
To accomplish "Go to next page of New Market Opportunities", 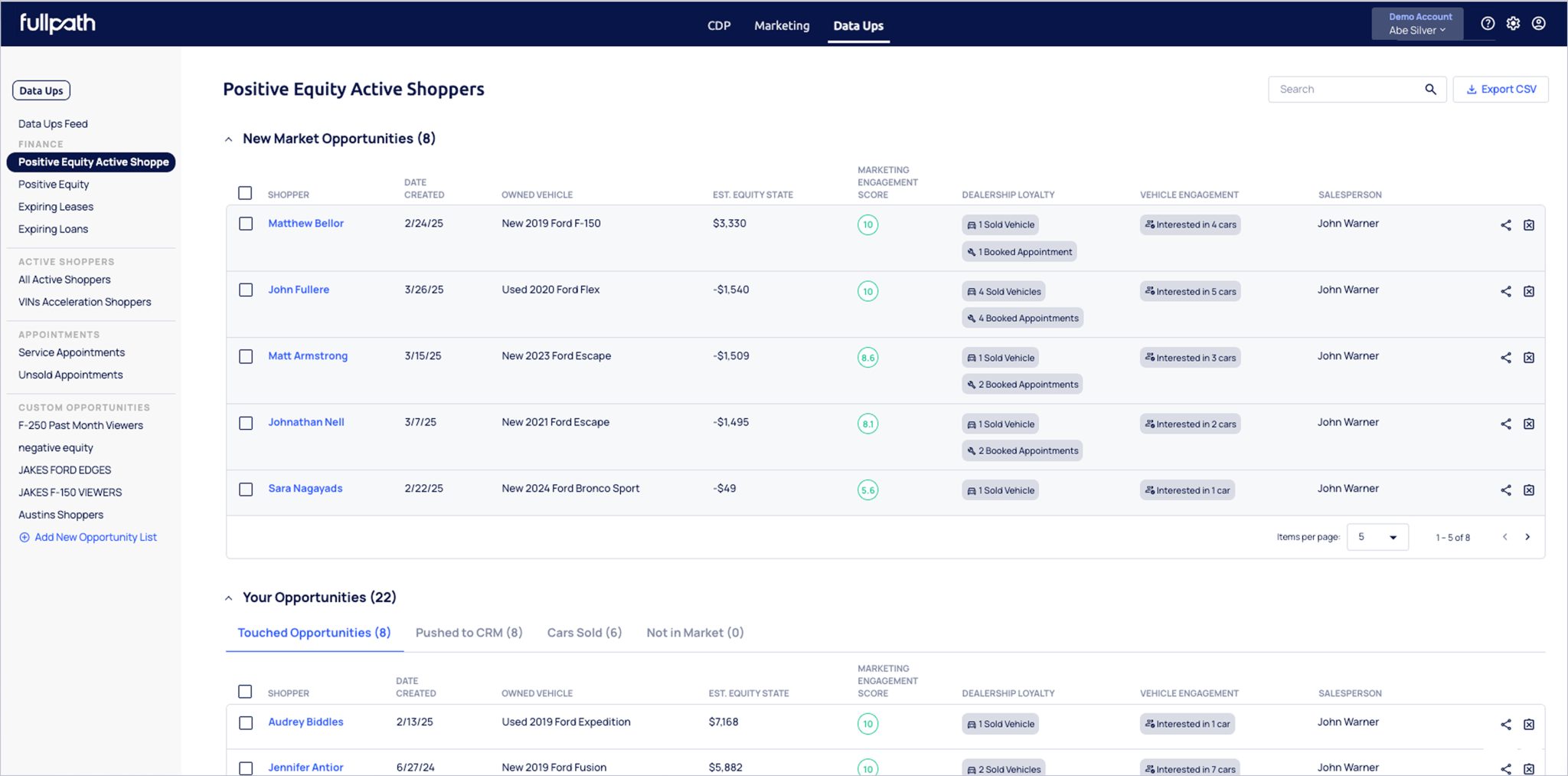I will tap(1527, 537).
